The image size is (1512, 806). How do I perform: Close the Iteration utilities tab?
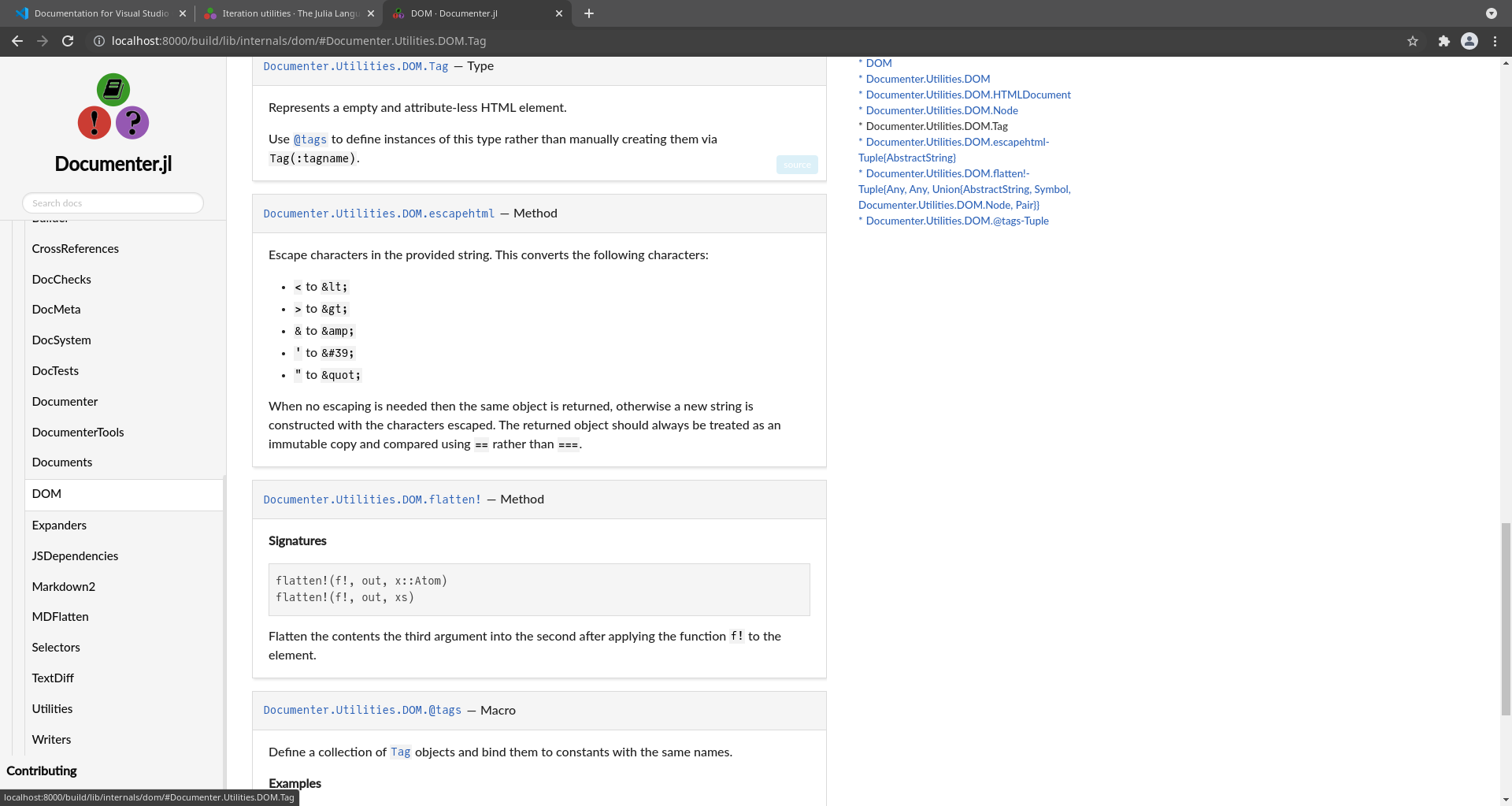(x=371, y=13)
